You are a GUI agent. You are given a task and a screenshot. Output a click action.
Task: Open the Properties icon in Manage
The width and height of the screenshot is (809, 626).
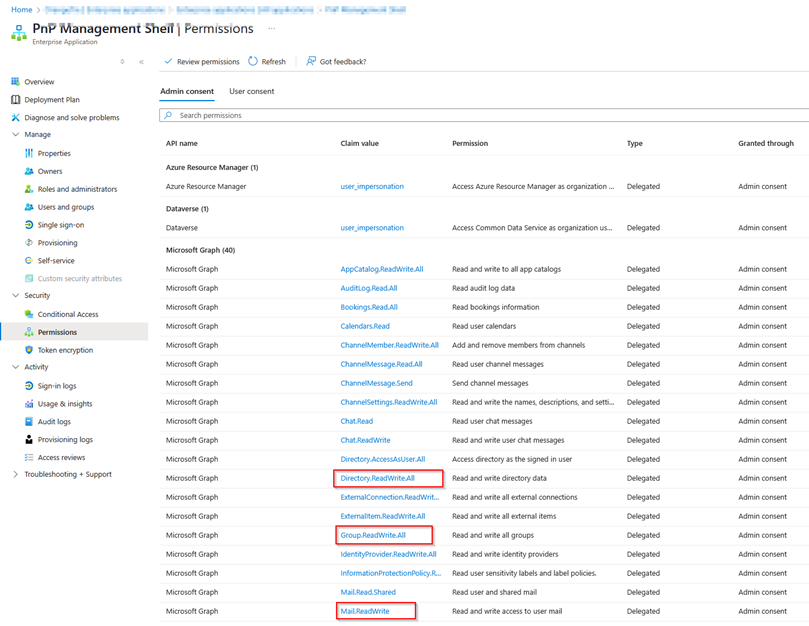coord(29,153)
